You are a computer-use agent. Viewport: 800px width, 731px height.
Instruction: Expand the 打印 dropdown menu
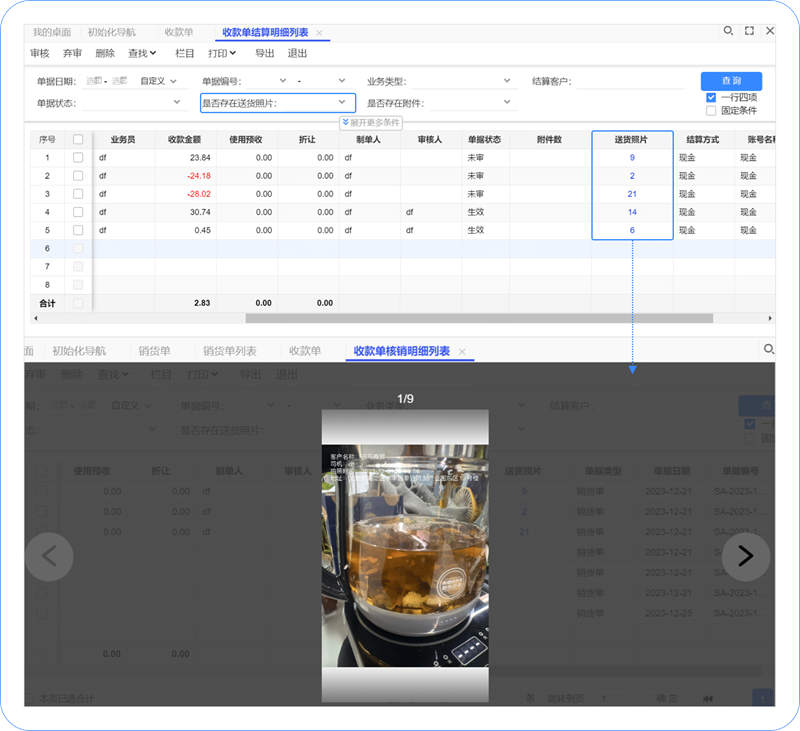[x=222, y=53]
